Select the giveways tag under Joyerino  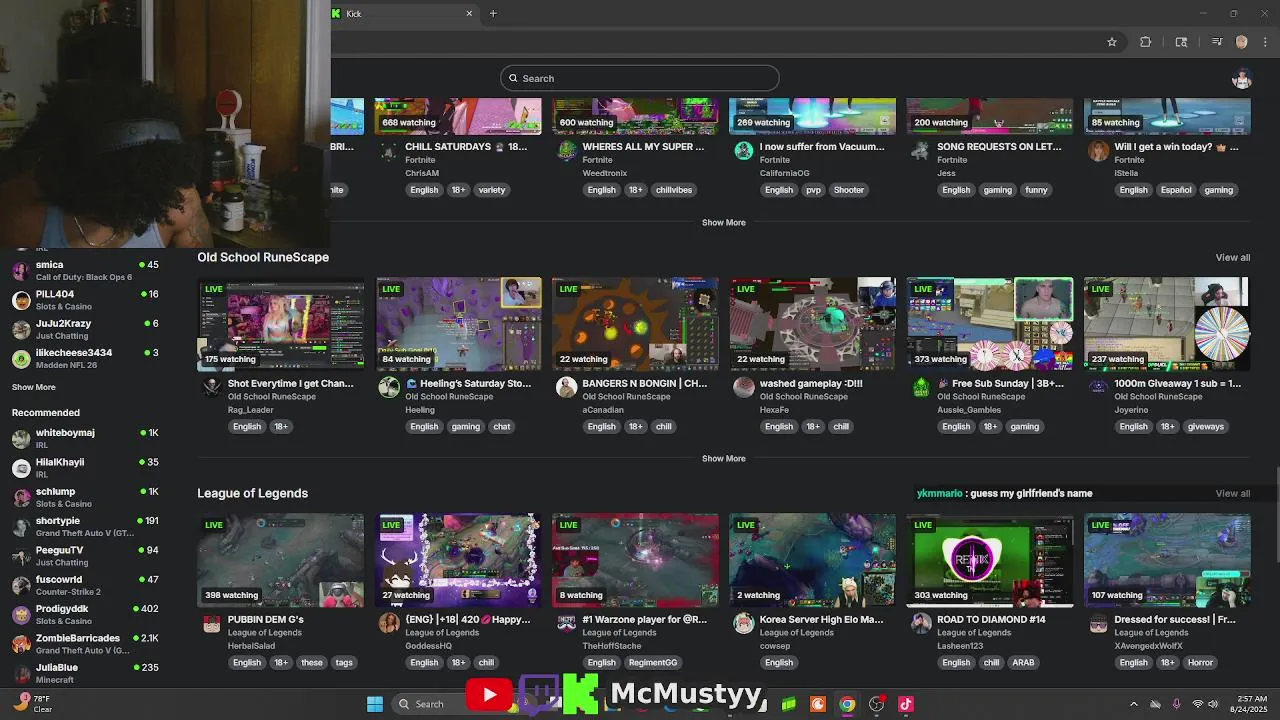(1205, 426)
